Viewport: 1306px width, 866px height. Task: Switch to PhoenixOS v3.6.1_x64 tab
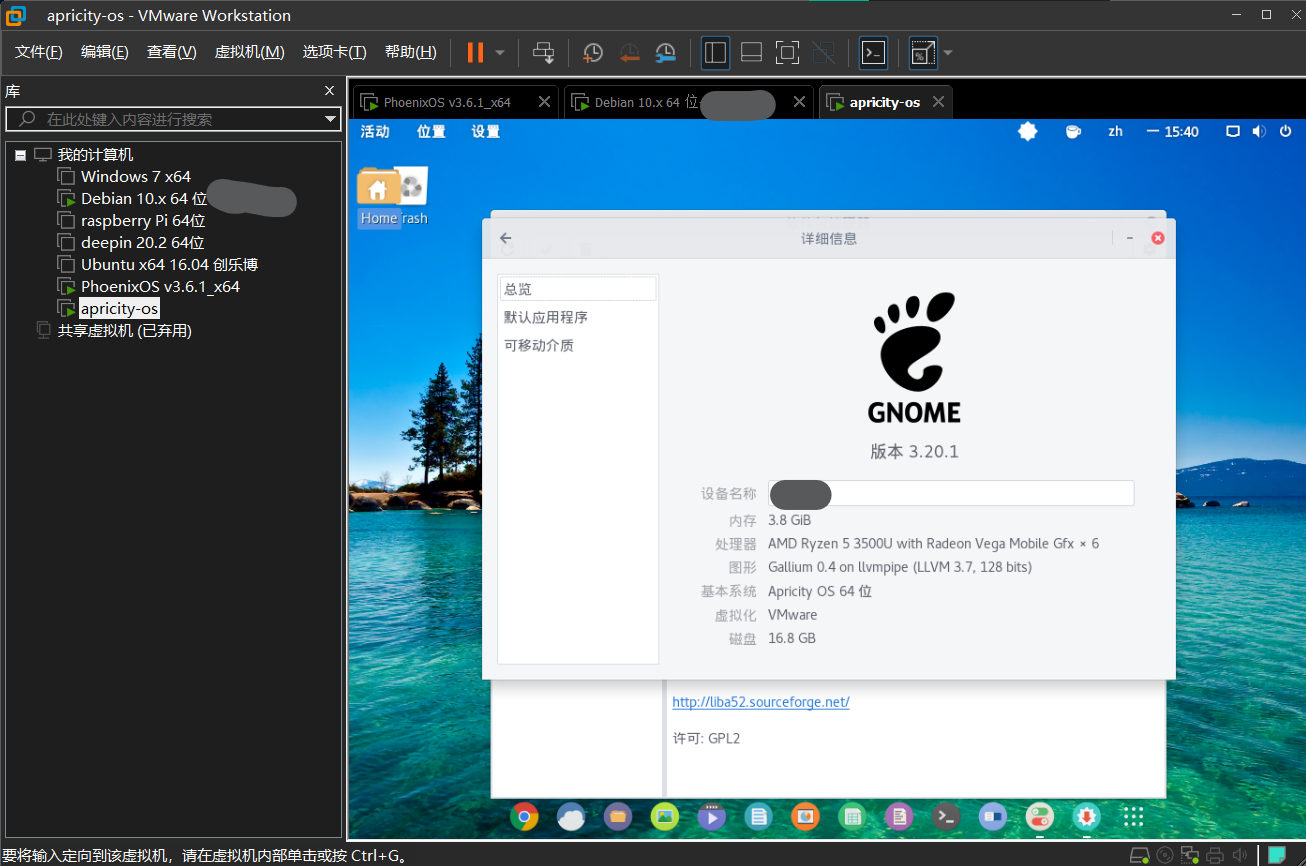447,102
